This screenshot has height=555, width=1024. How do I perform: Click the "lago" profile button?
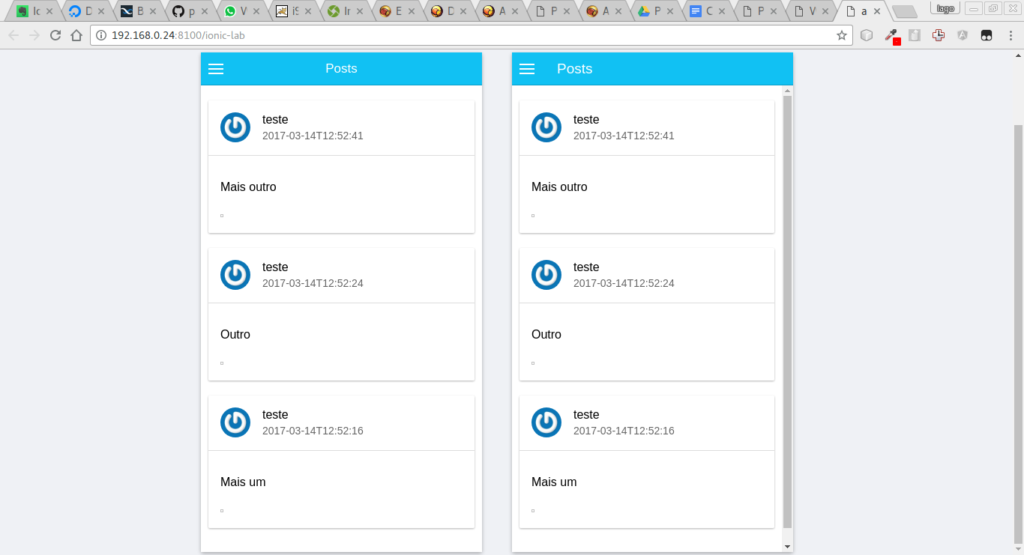click(x=945, y=7)
